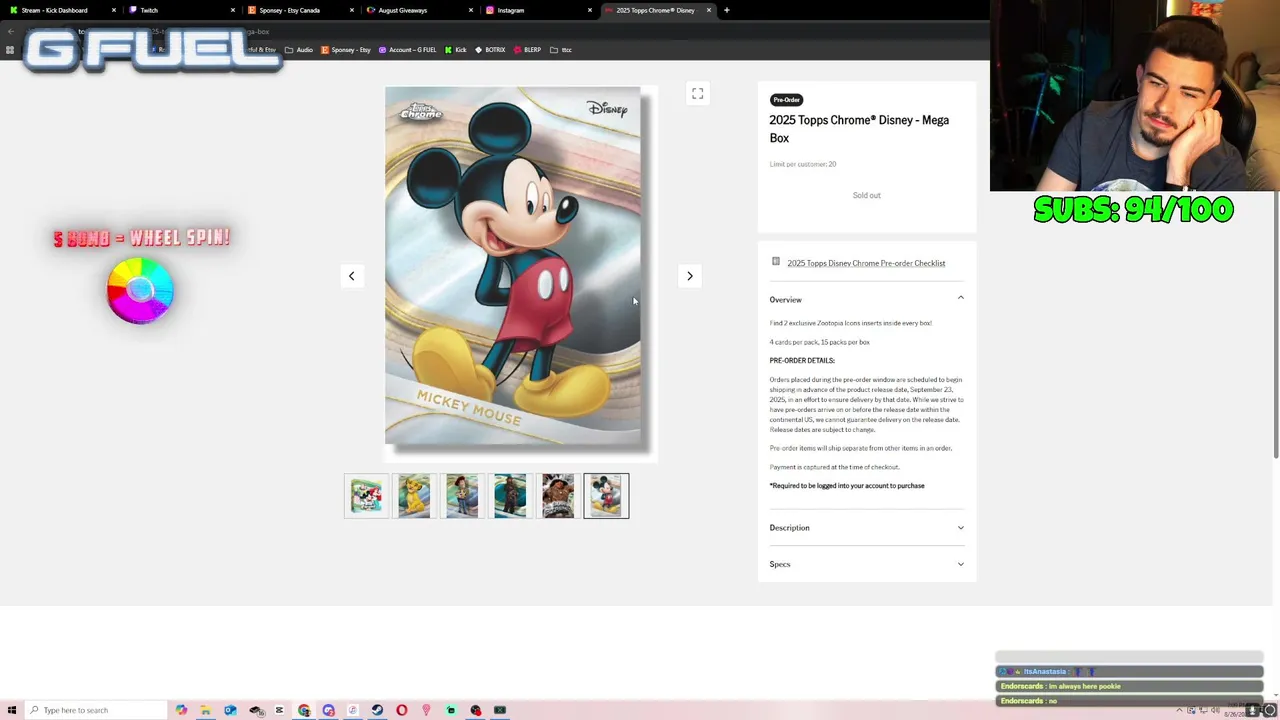
Task: Click the volume icon in system tray
Action: click(1215, 710)
